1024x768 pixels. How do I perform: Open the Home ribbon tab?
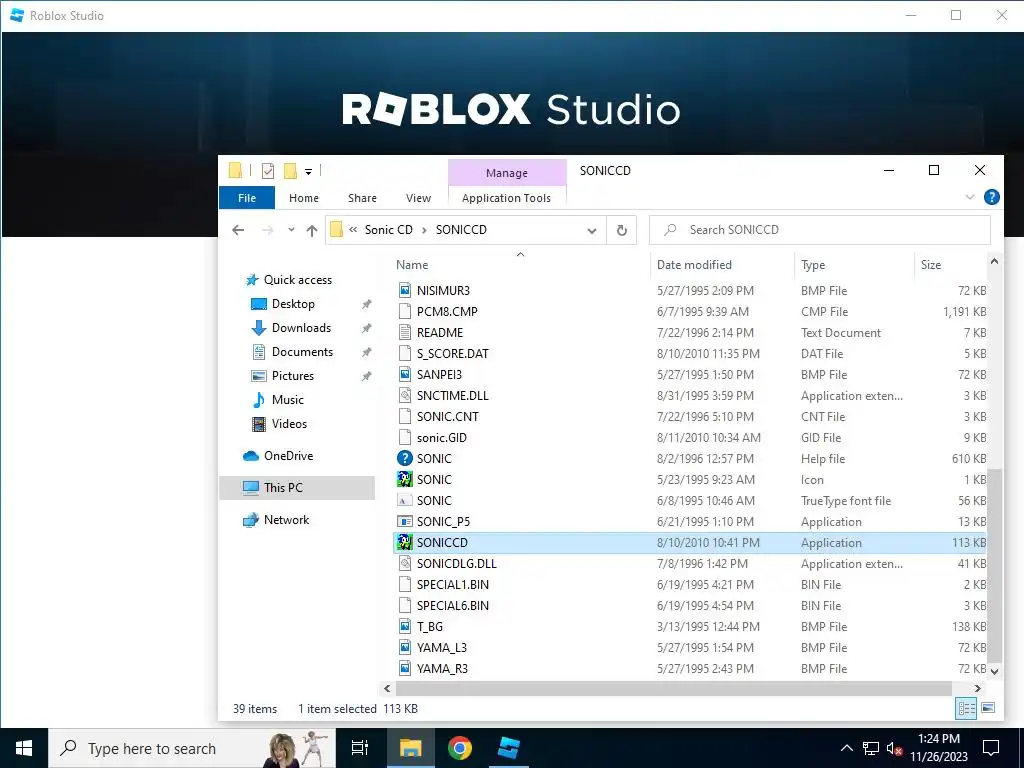[x=304, y=198]
